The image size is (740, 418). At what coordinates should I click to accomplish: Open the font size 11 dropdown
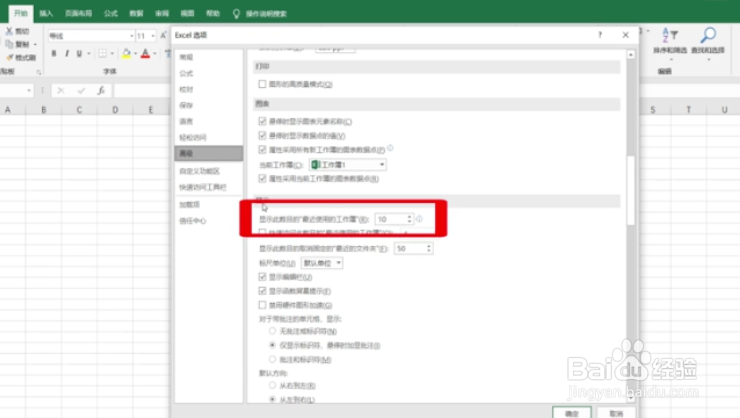click(152, 36)
